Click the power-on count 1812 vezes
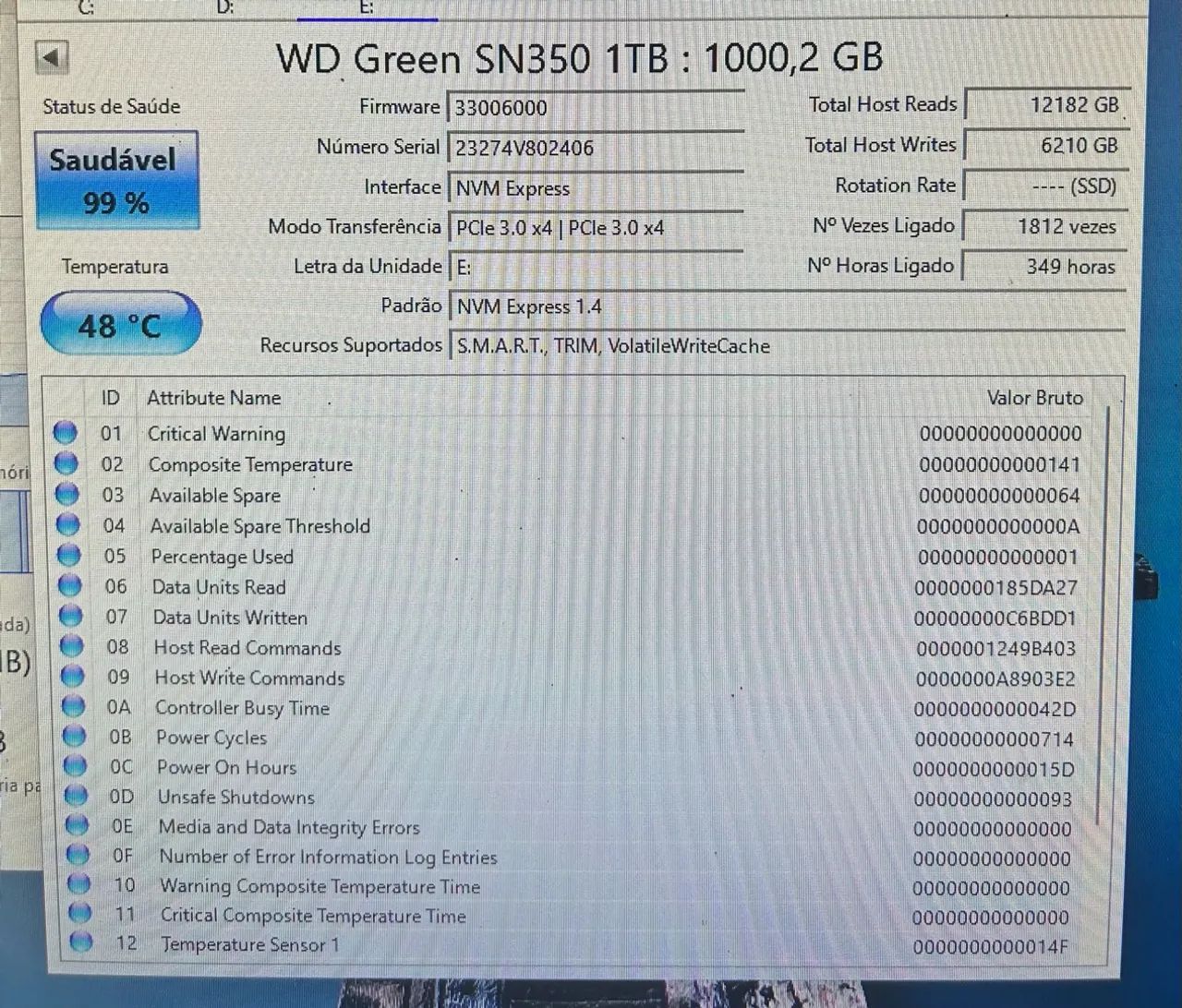This screenshot has width=1182, height=1008. pyautogui.click(x=1044, y=226)
